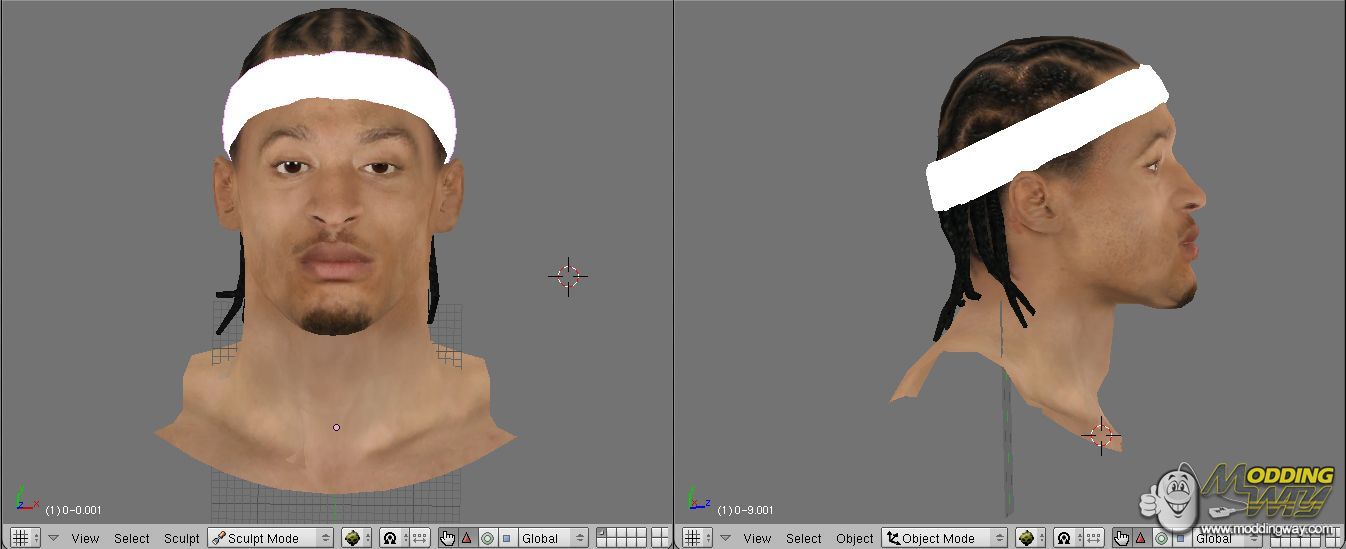The image size is (1346, 549).
Task: Select the rotate manipulator ring in the left viewport
Action: 487,538
